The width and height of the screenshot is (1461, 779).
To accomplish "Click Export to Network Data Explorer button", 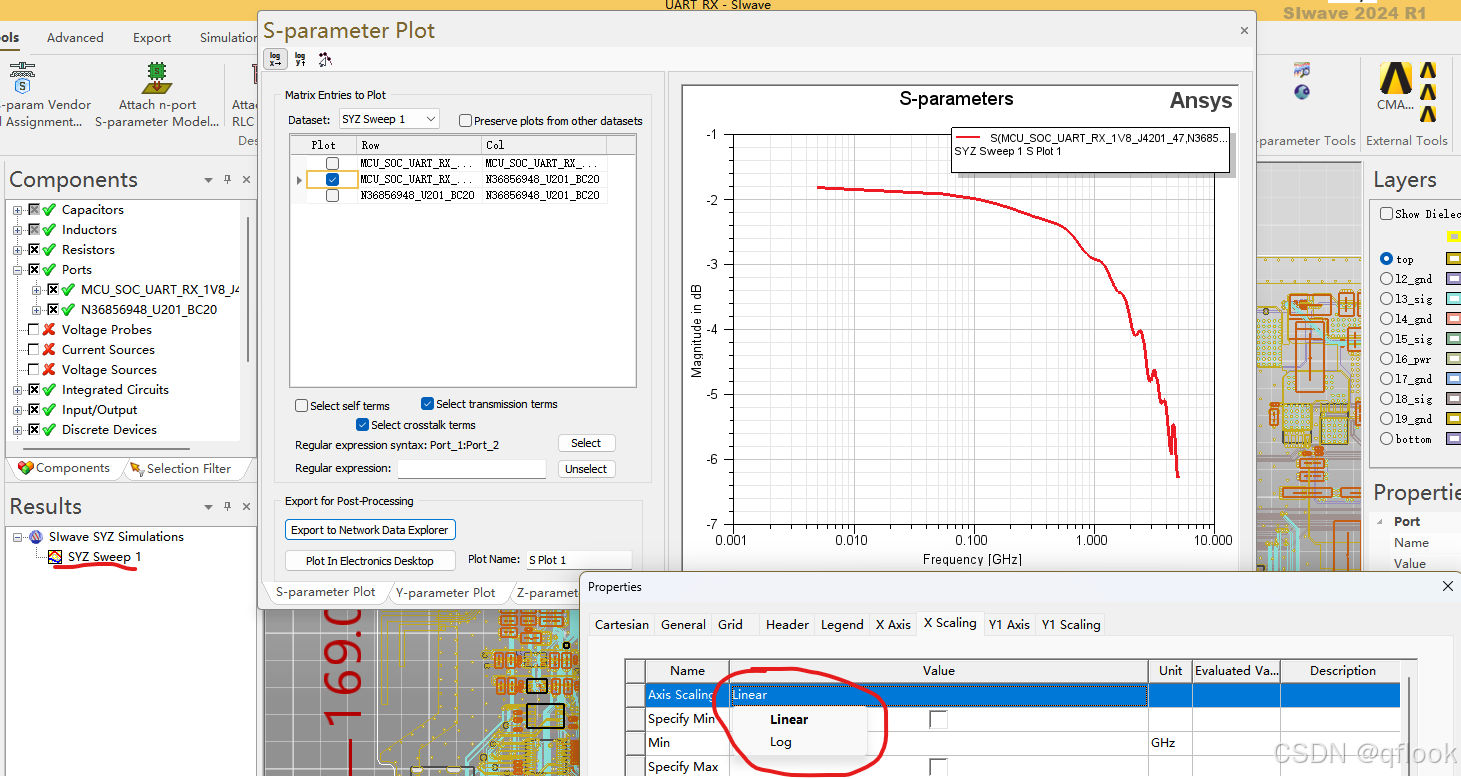I will click(x=370, y=530).
